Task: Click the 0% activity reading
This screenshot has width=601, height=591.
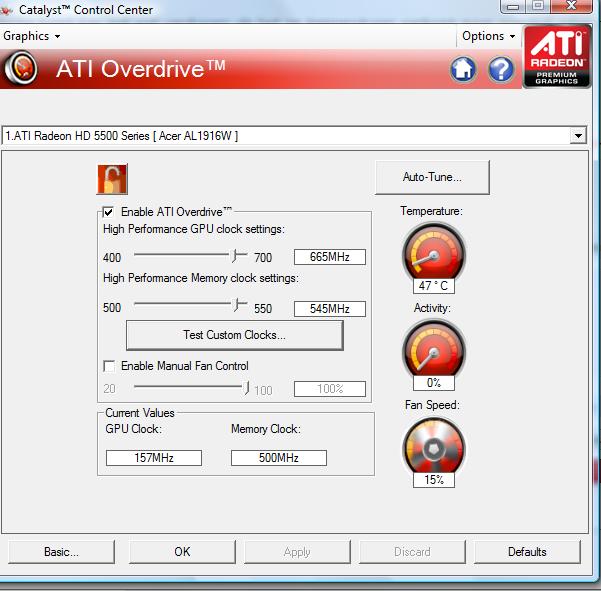Action: (x=434, y=383)
